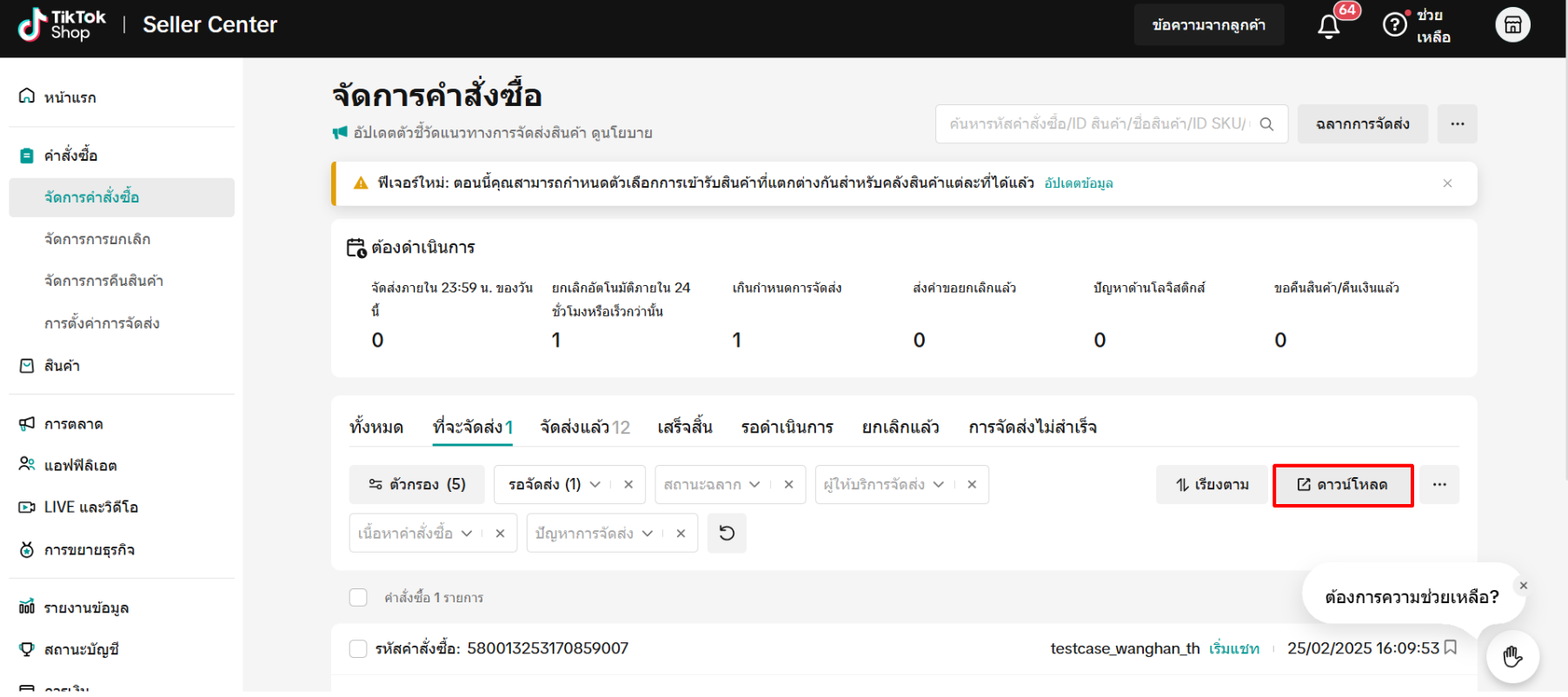
Task: Click the ยกเลิกอัตโนมัติภายใน 24 ชั่วโมง count
Action: [x=556, y=340]
